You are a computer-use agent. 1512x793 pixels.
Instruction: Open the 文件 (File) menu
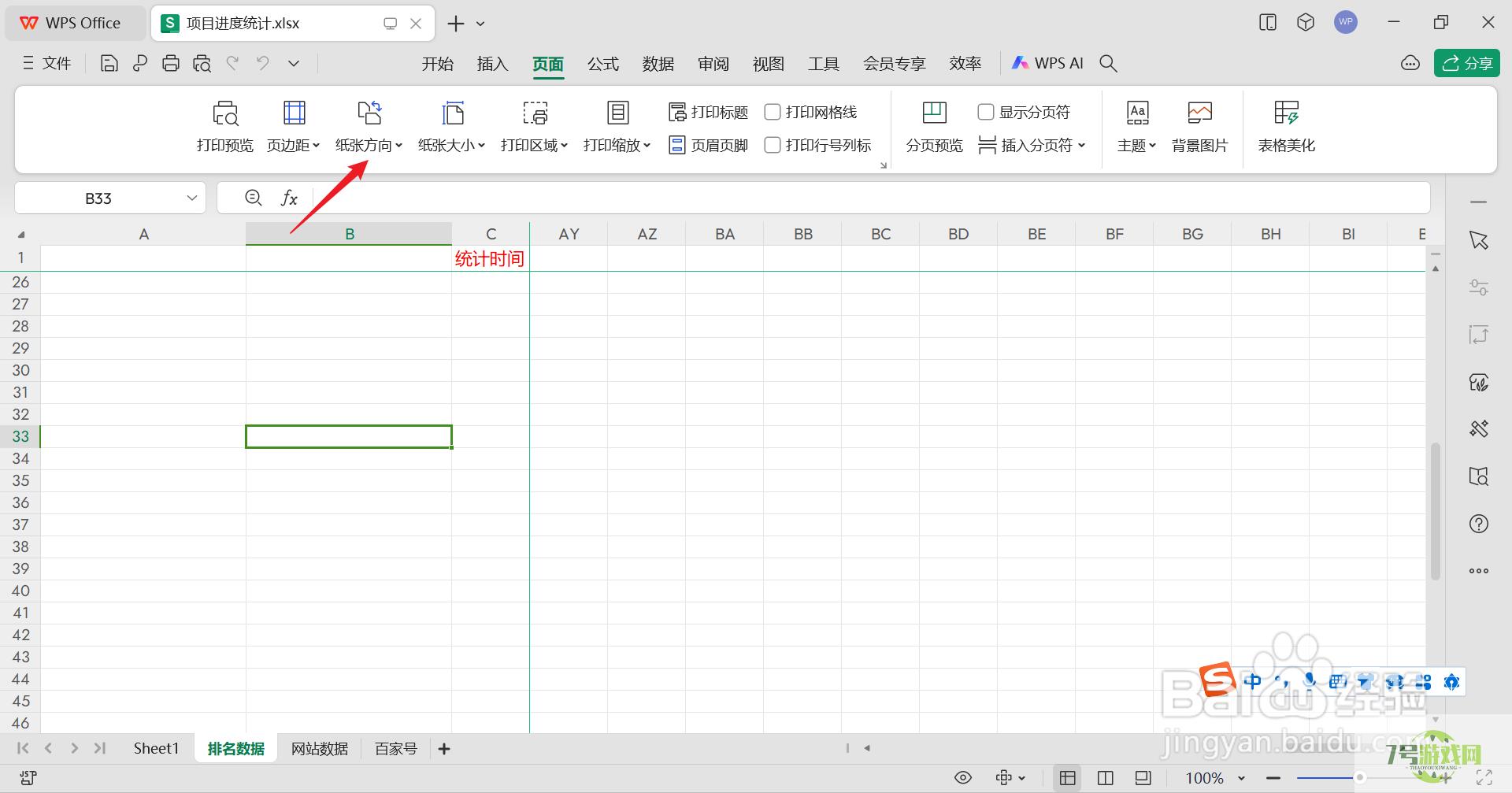pos(47,64)
